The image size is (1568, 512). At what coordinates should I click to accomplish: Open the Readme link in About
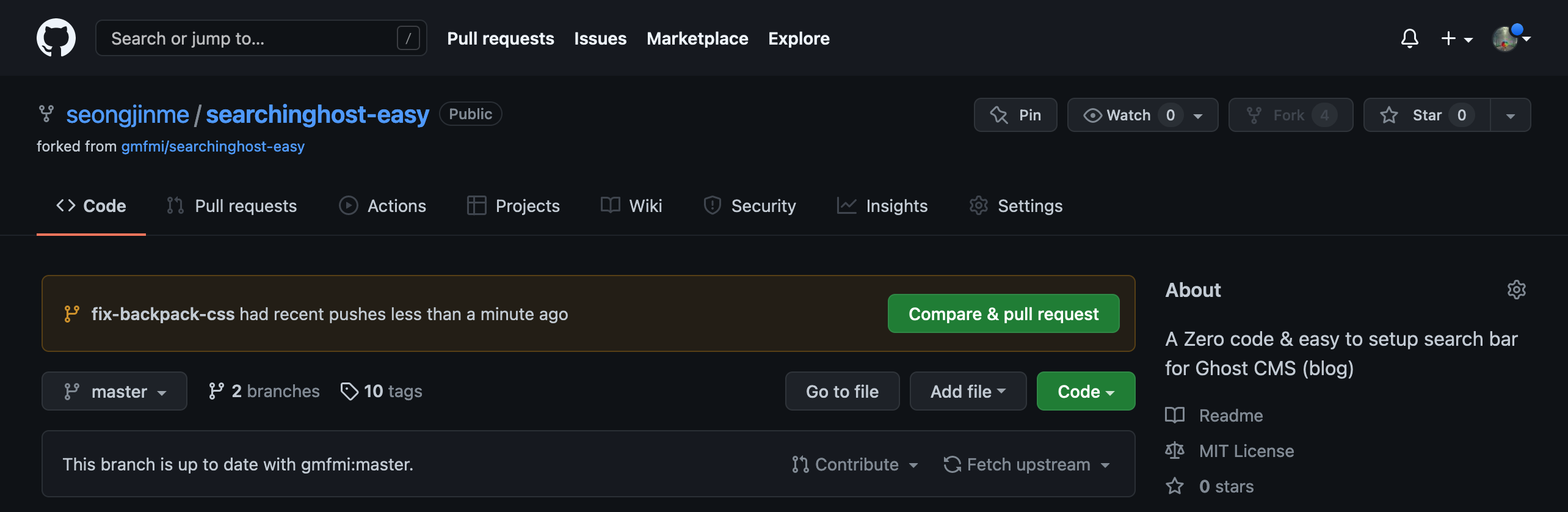[1214, 415]
